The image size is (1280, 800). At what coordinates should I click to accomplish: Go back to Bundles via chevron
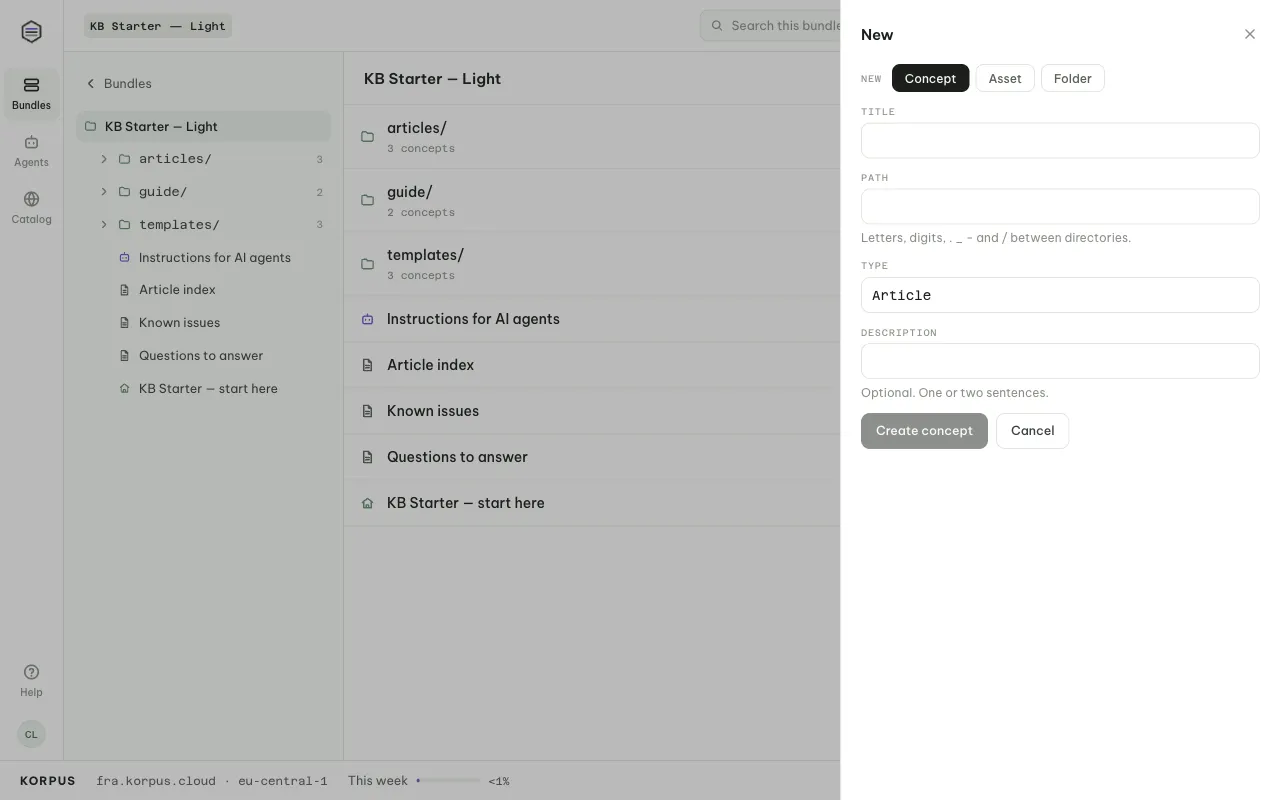[x=90, y=84]
